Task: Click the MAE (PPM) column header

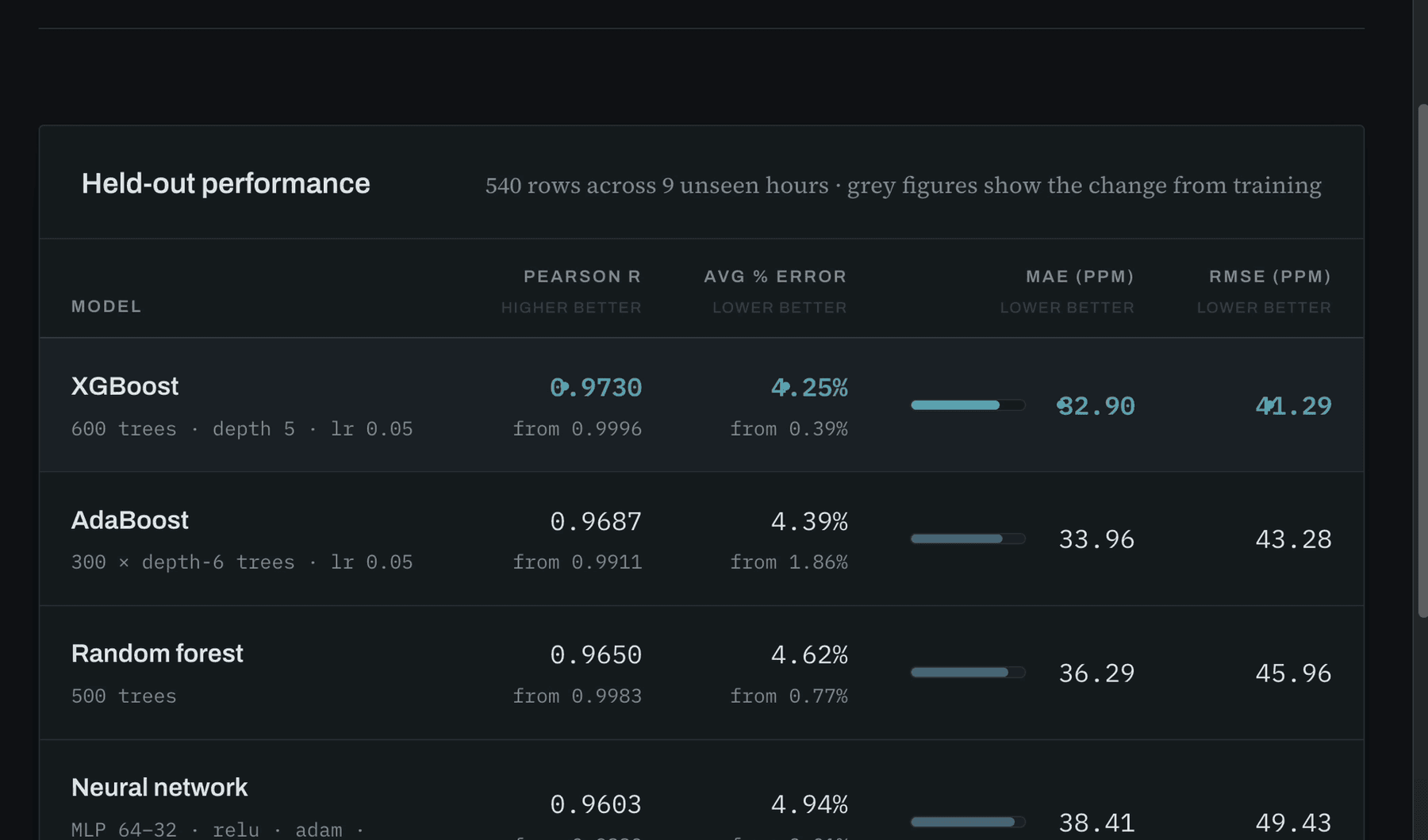Action: pos(1080,276)
